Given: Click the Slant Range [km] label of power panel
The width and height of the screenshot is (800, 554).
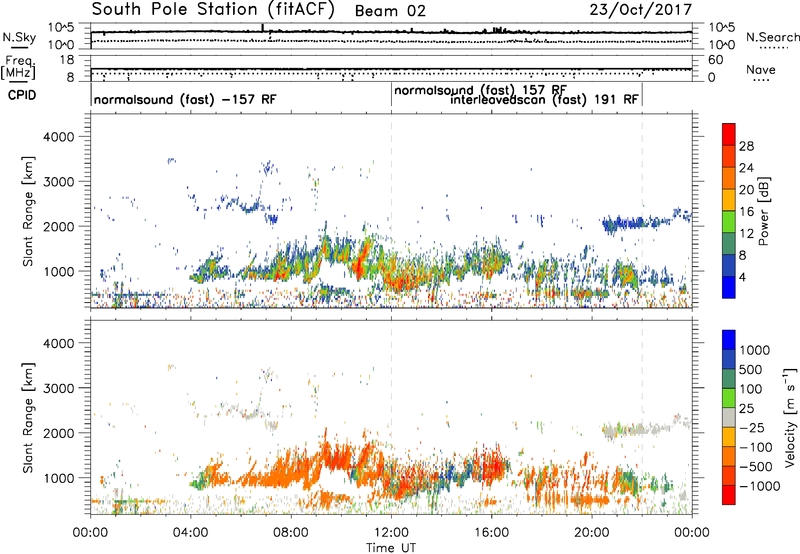Looking at the screenshot, I should (29, 211).
